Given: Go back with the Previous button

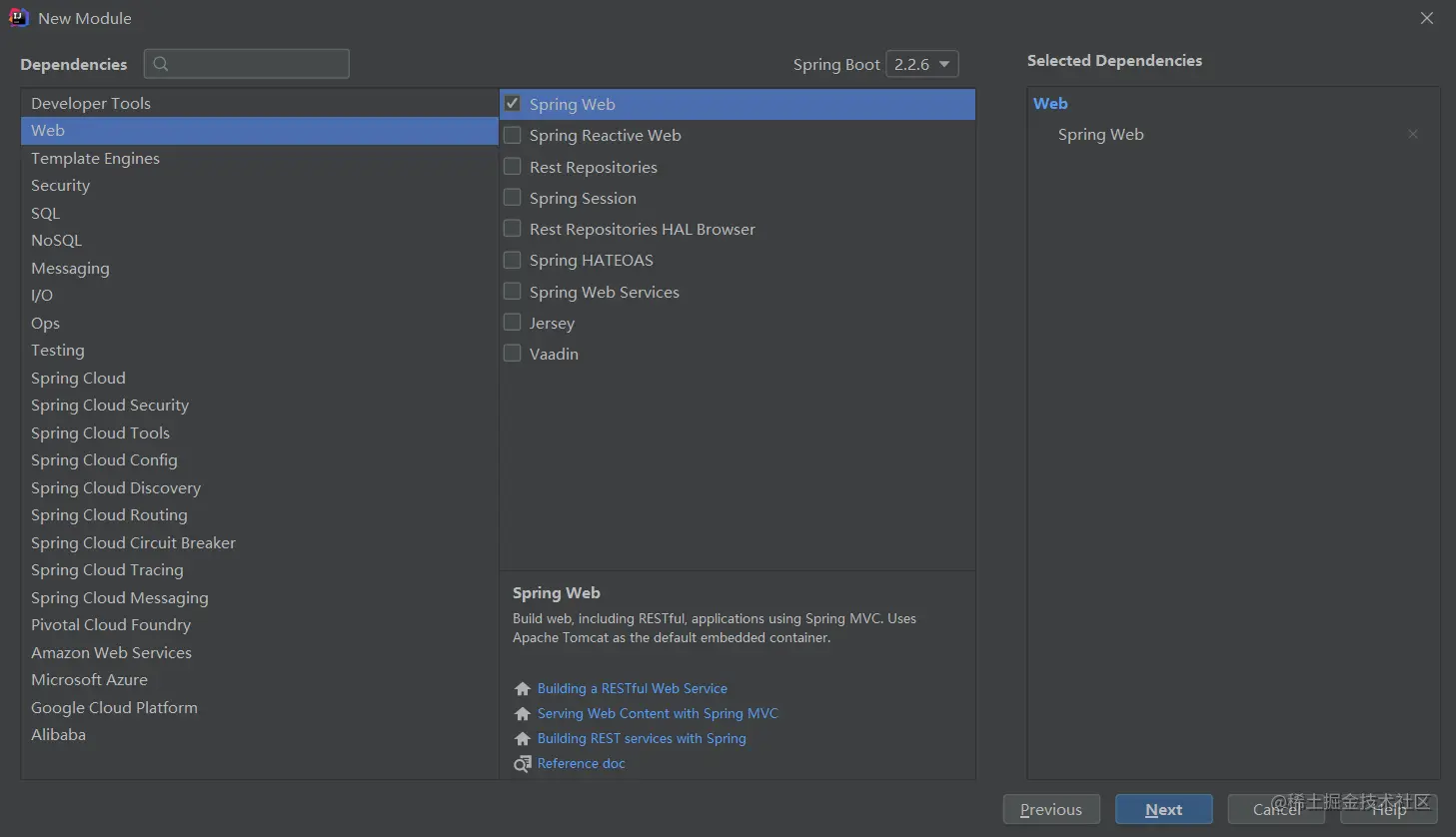Looking at the screenshot, I should [1051, 810].
